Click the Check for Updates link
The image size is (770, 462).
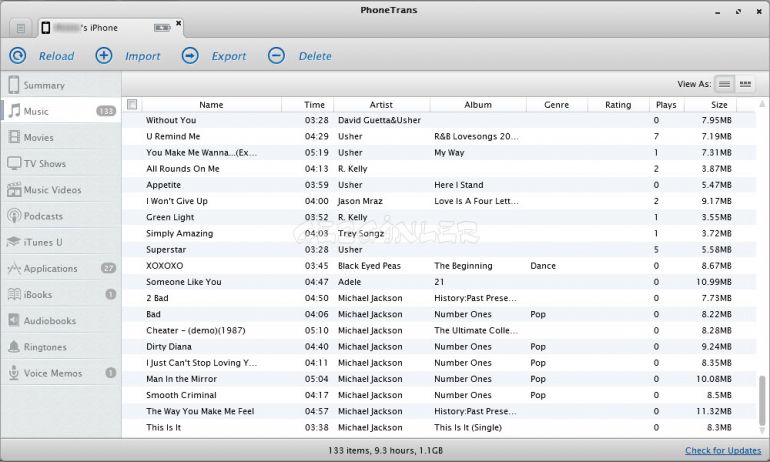click(x=723, y=450)
